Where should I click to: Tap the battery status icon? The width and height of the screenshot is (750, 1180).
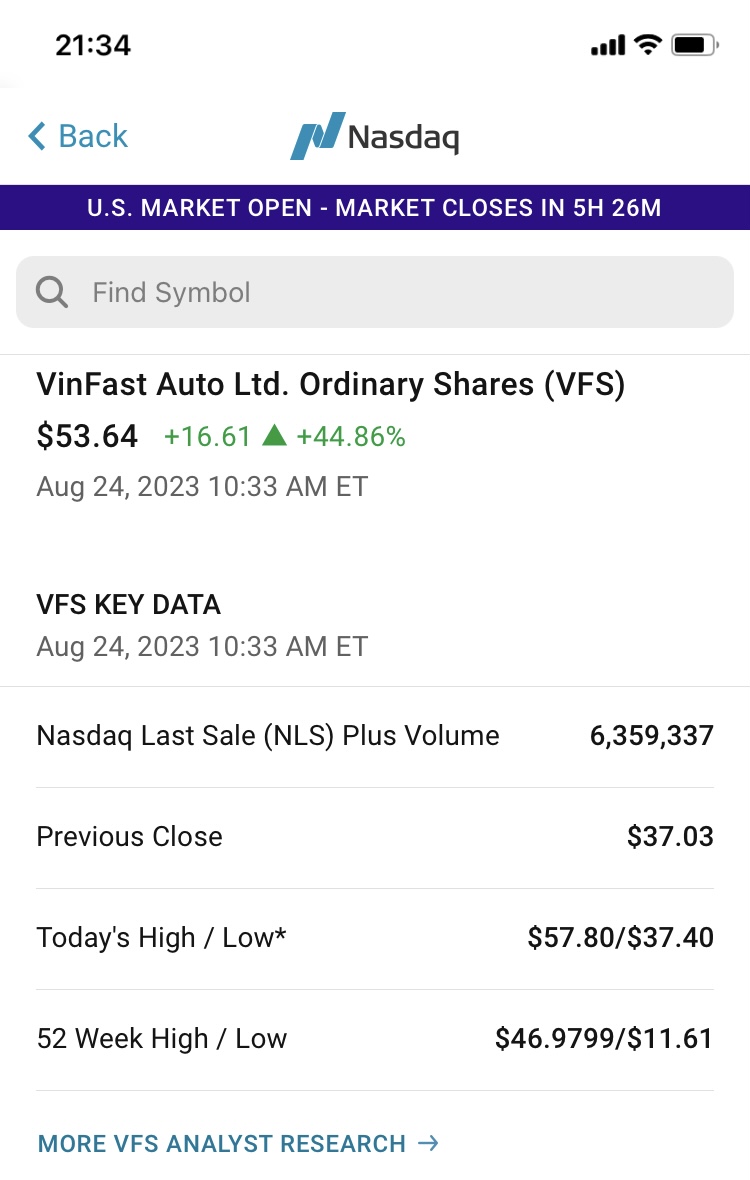pos(694,45)
